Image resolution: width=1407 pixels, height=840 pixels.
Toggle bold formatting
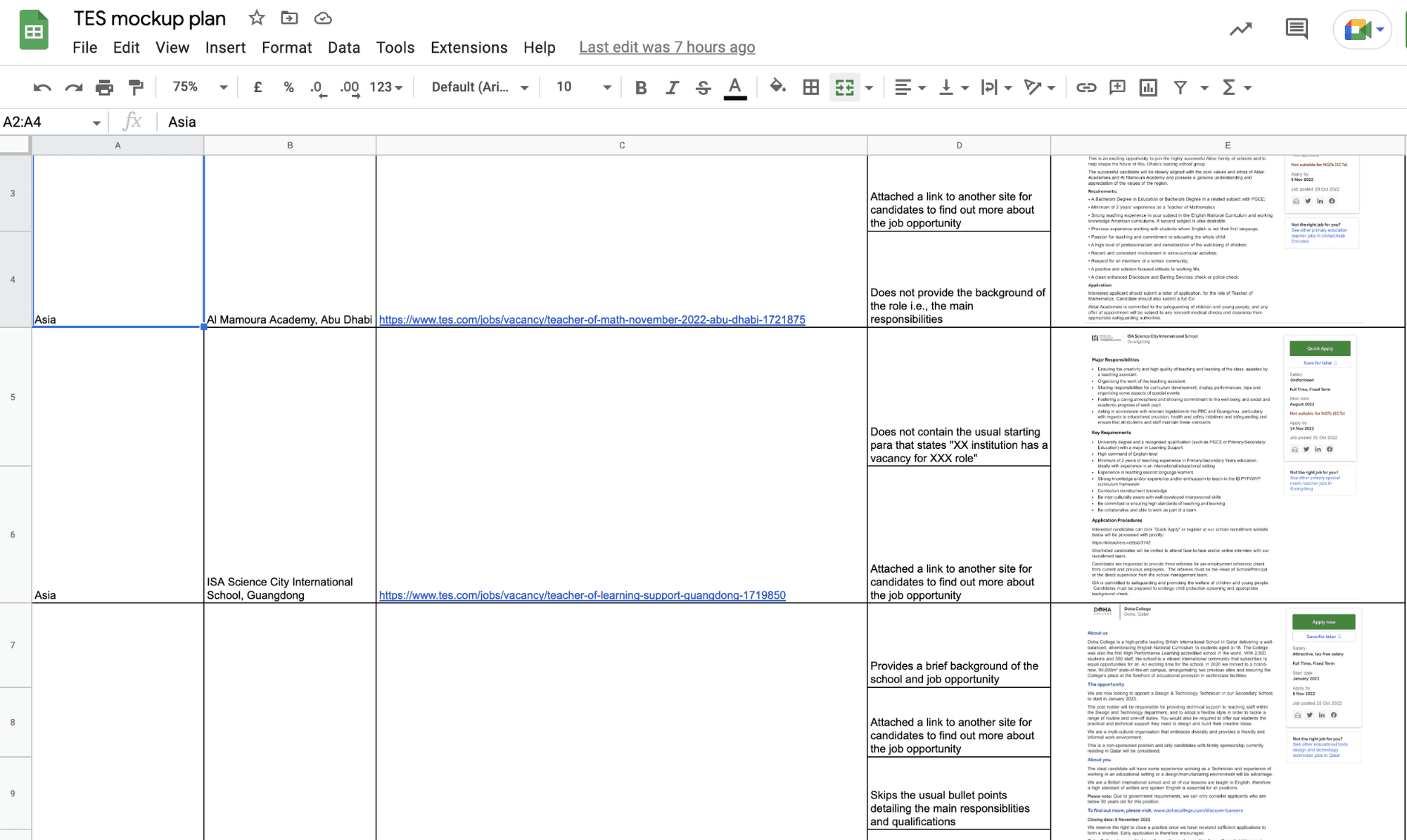pos(640,87)
